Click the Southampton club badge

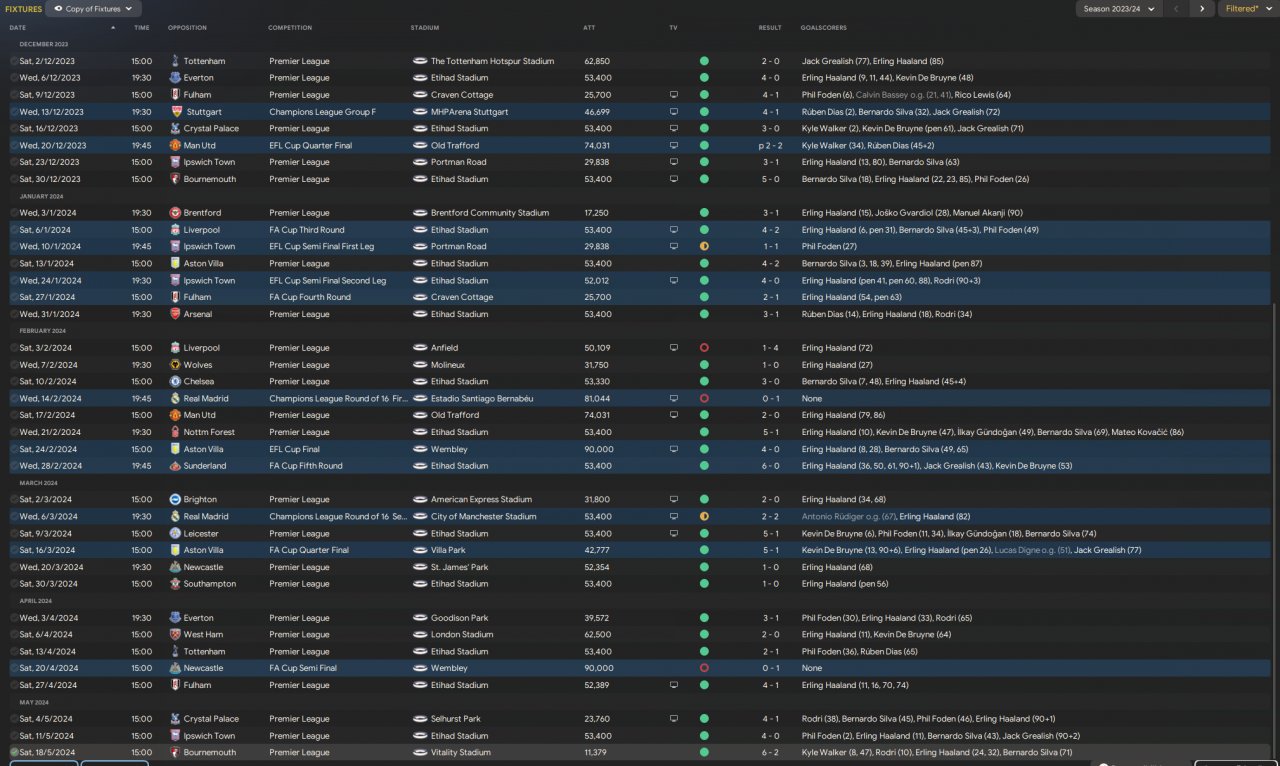[176, 584]
